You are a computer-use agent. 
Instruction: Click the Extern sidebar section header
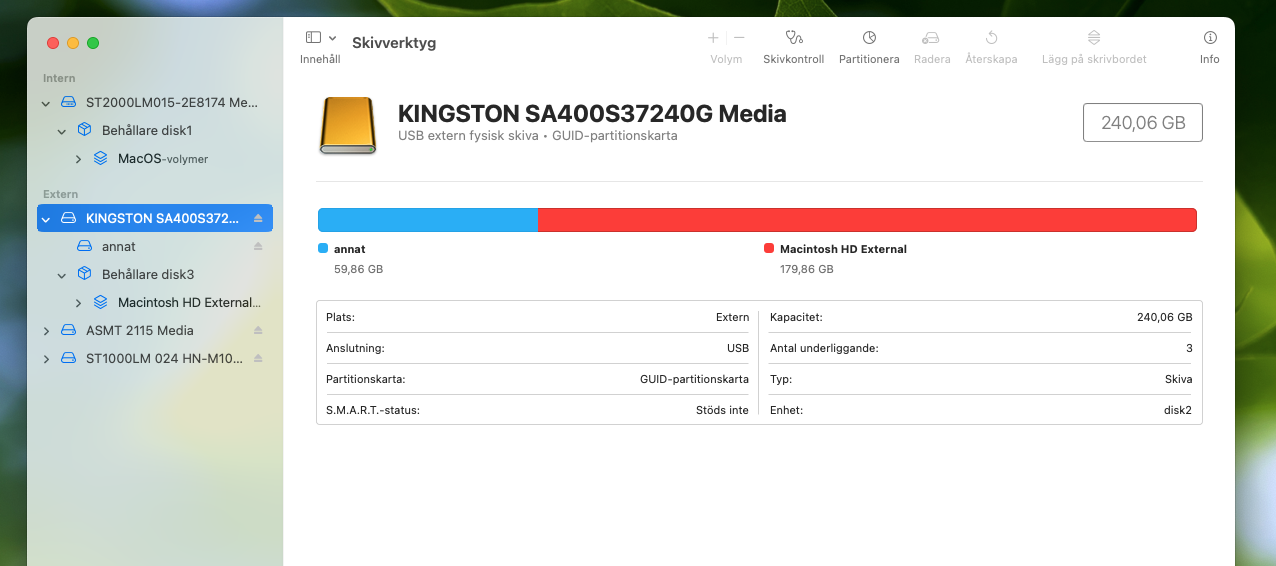pyautogui.click(x=60, y=194)
